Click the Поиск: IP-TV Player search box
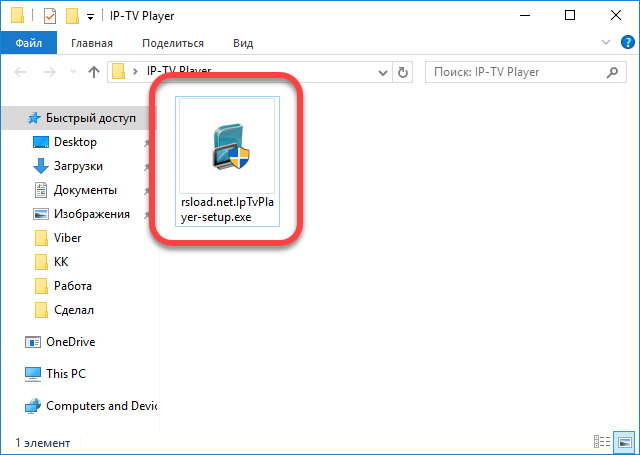This screenshot has width=640, height=455. pos(526,72)
